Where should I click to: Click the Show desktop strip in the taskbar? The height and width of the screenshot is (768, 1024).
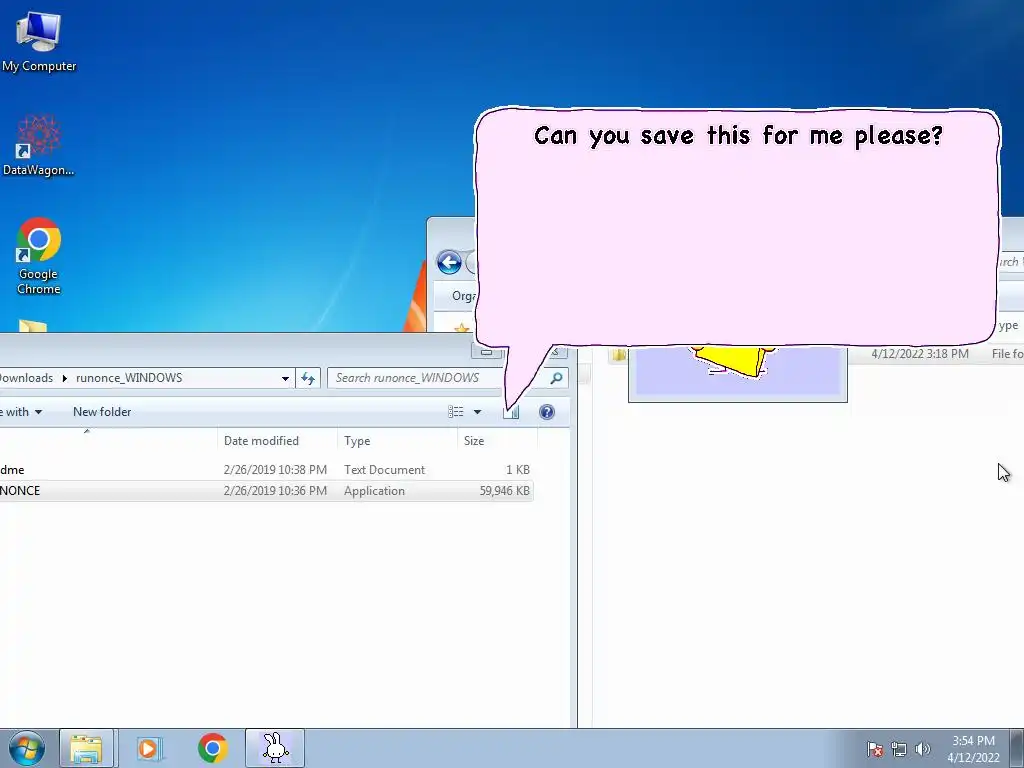[1017, 748]
